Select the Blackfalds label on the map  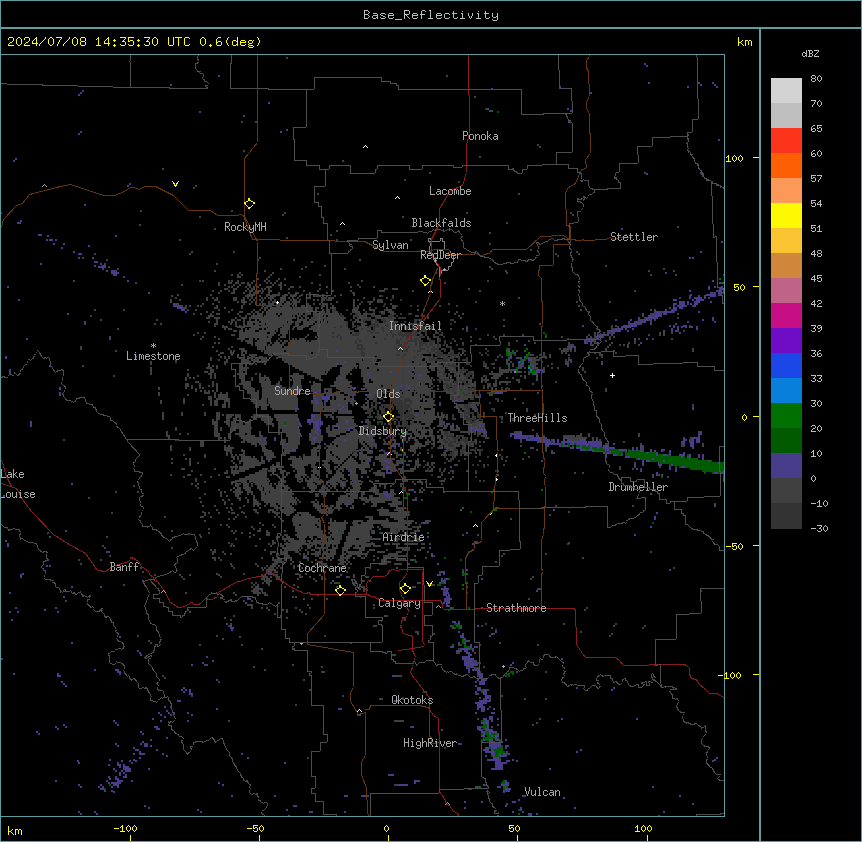pyautogui.click(x=441, y=223)
